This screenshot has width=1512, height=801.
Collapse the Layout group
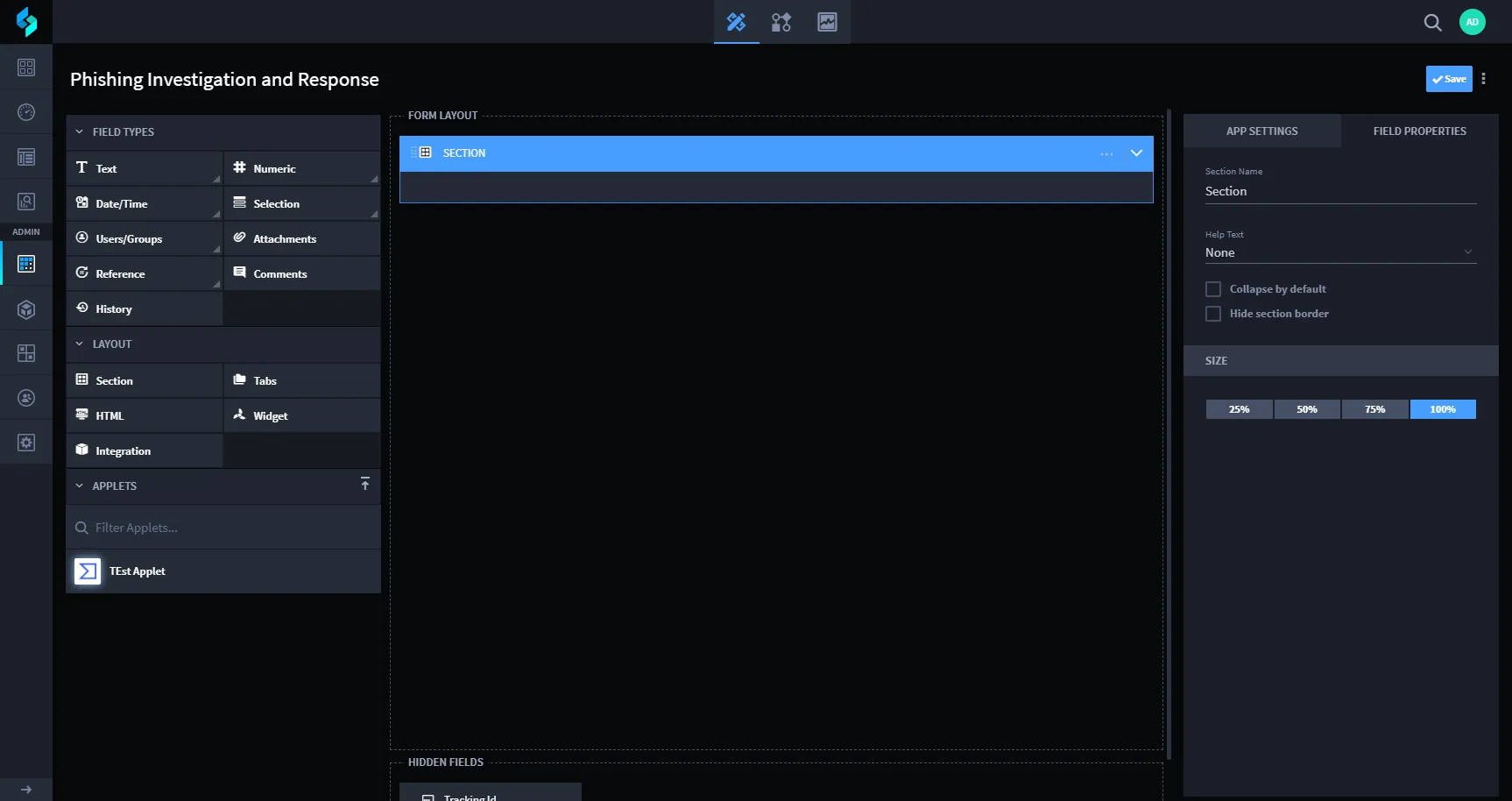click(80, 344)
